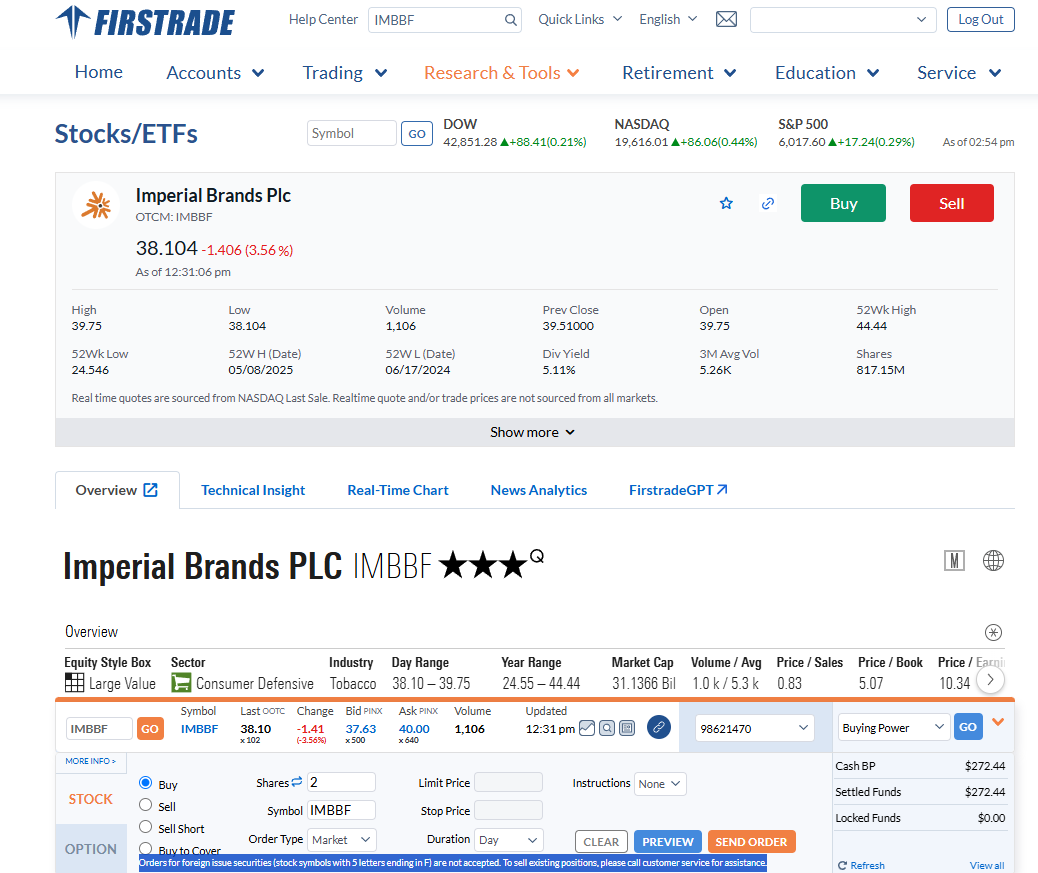The image size is (1038, 873).
Task: Click the news icon in the ticker bar
Action: (627, 728)
